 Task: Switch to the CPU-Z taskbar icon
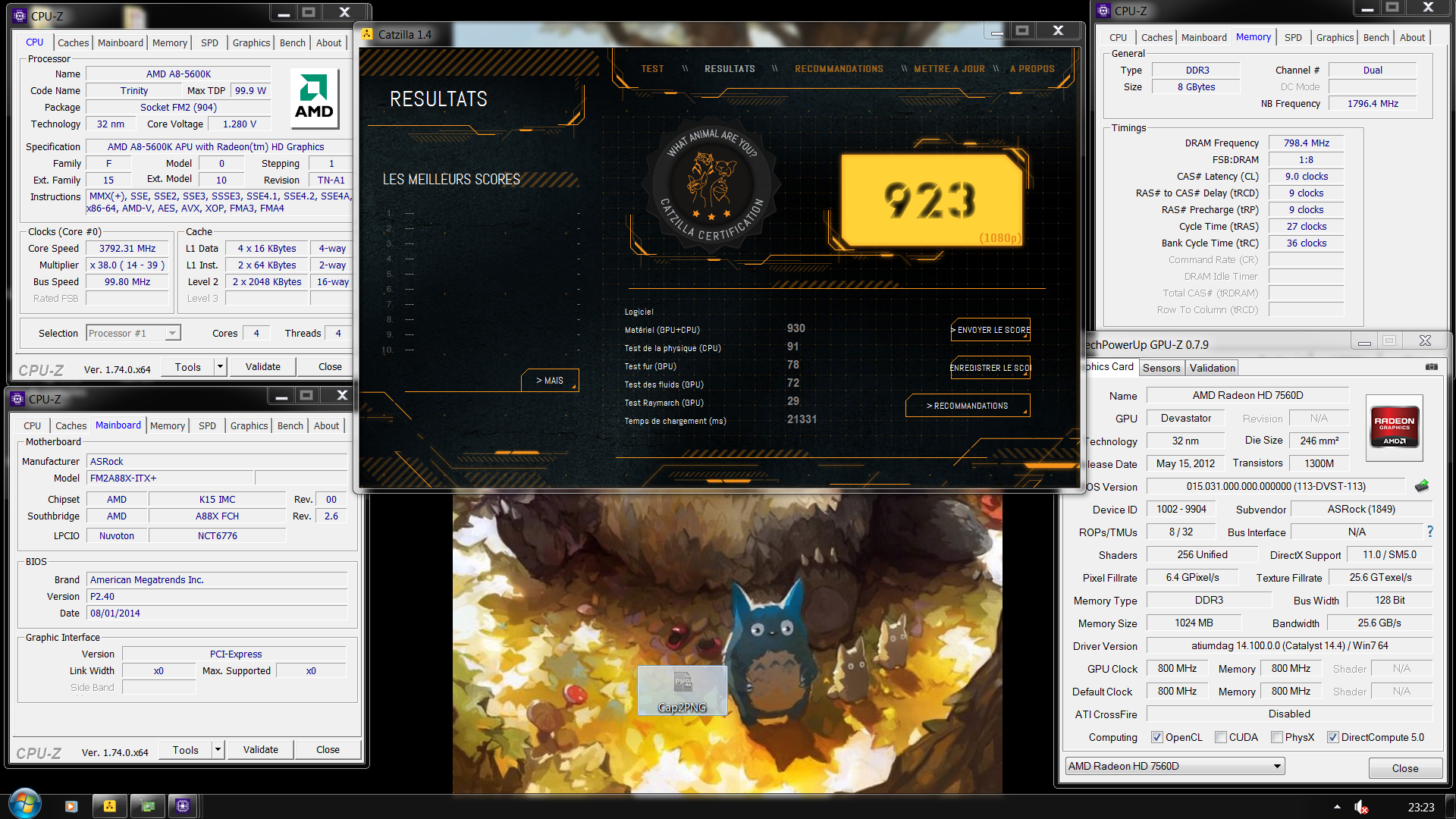183,806
